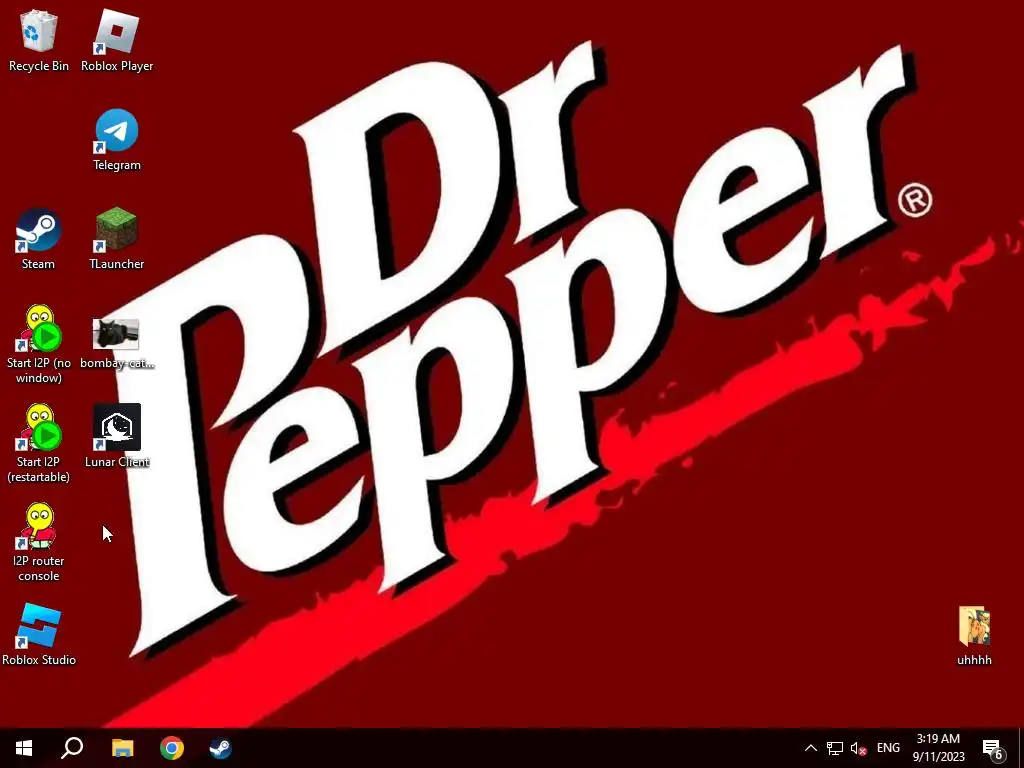
Task: Switch input language via ENG indicator
Action: (888, 748)
